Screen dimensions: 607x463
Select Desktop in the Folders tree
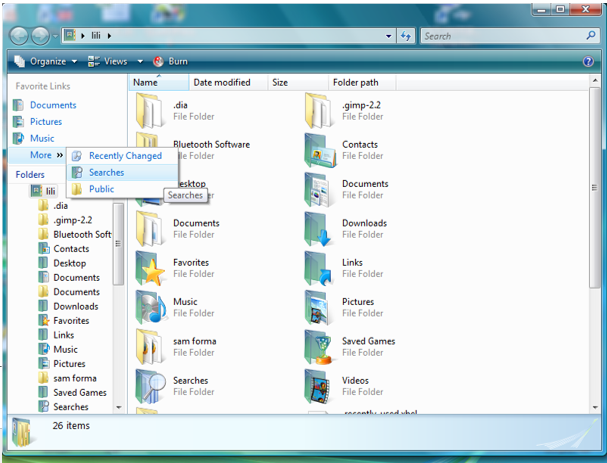(x=62, y=263)
